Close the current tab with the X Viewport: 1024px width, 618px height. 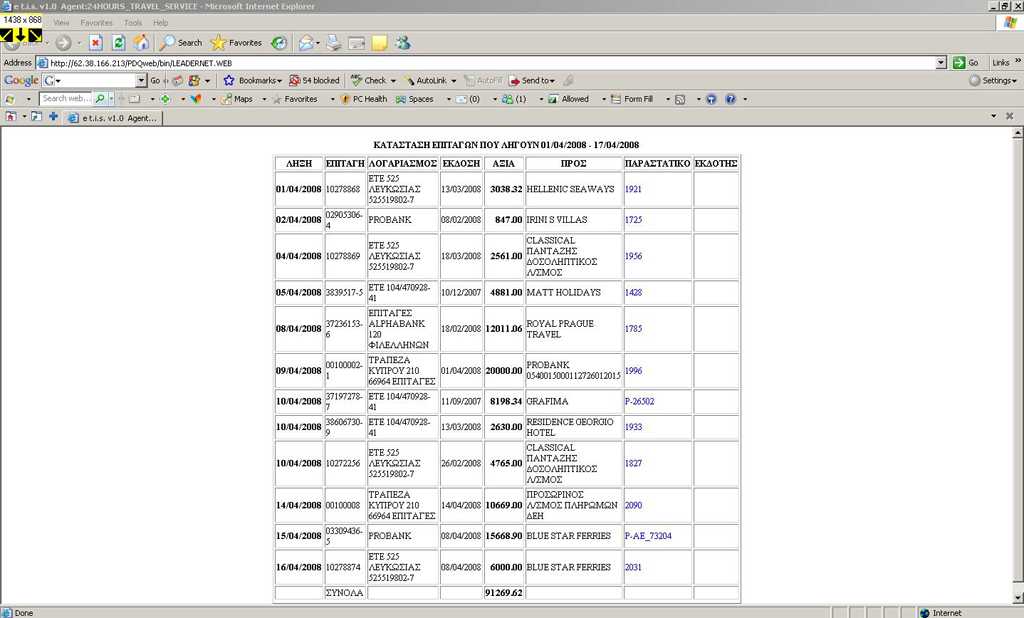1010,116
